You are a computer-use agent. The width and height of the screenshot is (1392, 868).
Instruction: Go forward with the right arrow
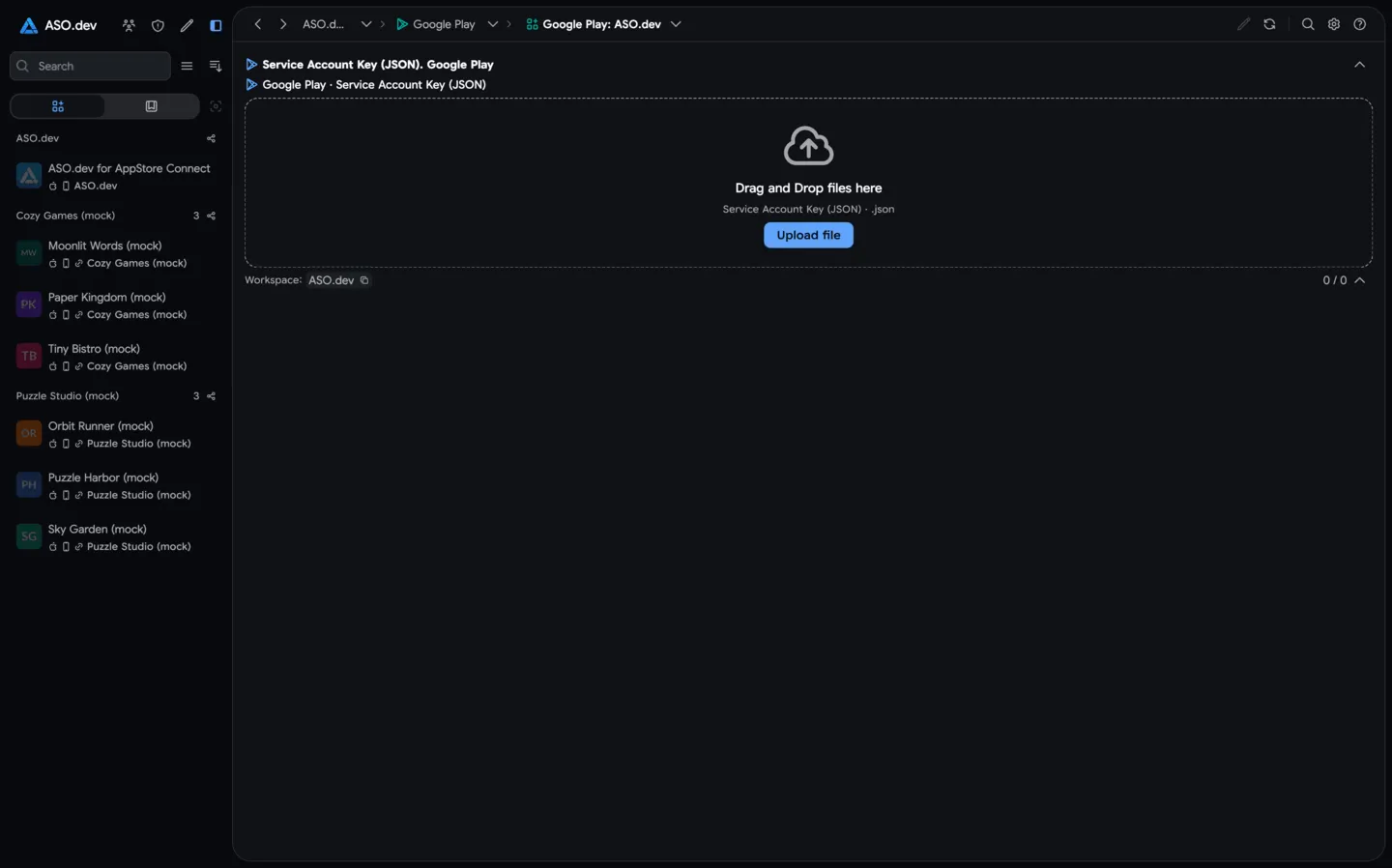pyautogui.click(x=283, y=24)
